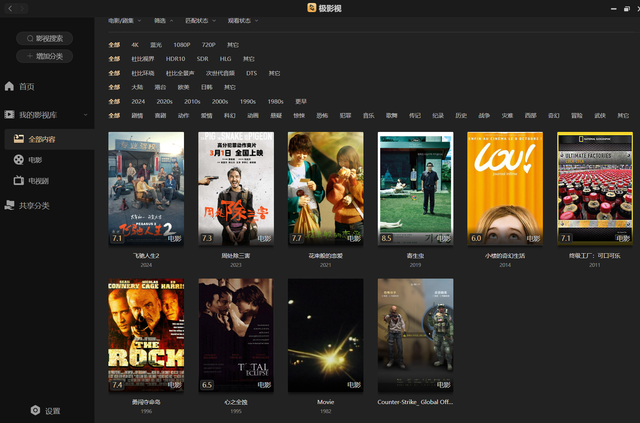The image size is (640, 423).
Task: Filter by 历史 genre
Action: pyautogui.click(x=461, y=116)
